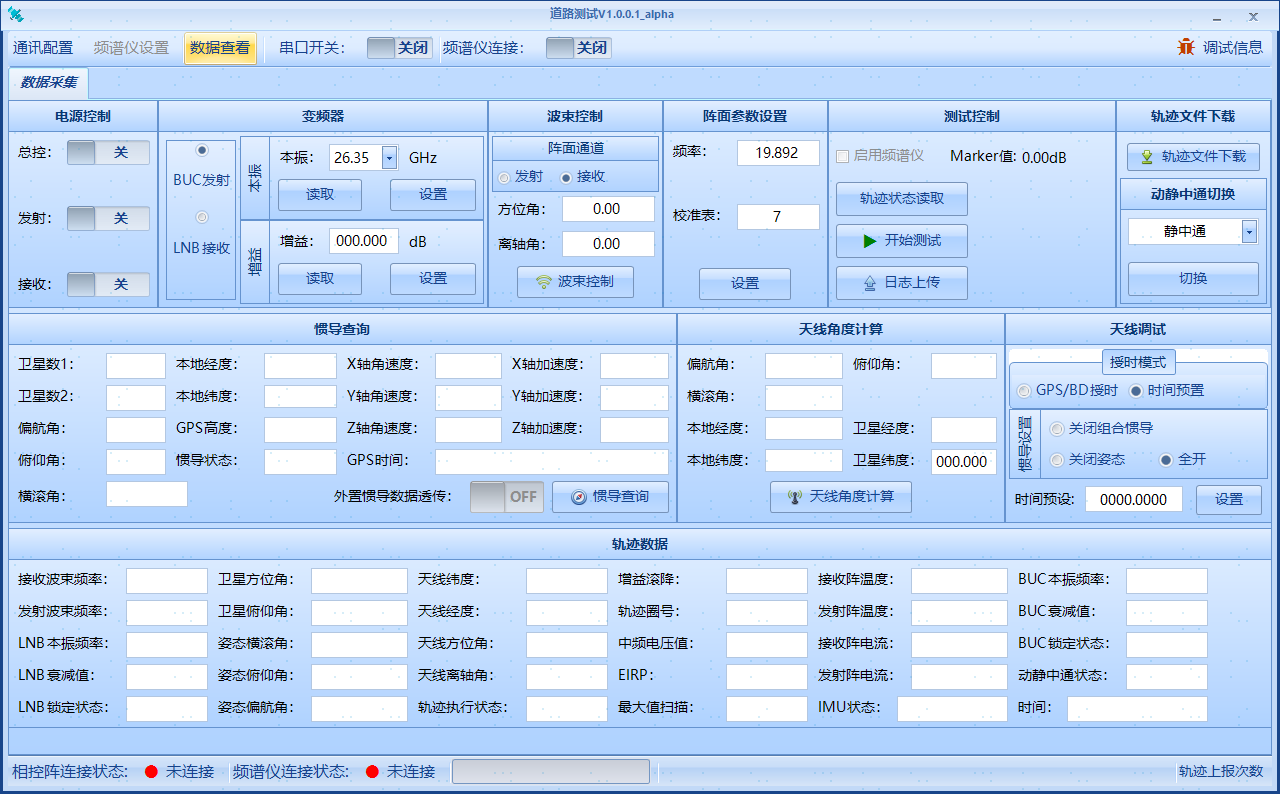Select the 发射 channel radio button
This screenshot has width=1280, height=794.
[x=520, y=177]
